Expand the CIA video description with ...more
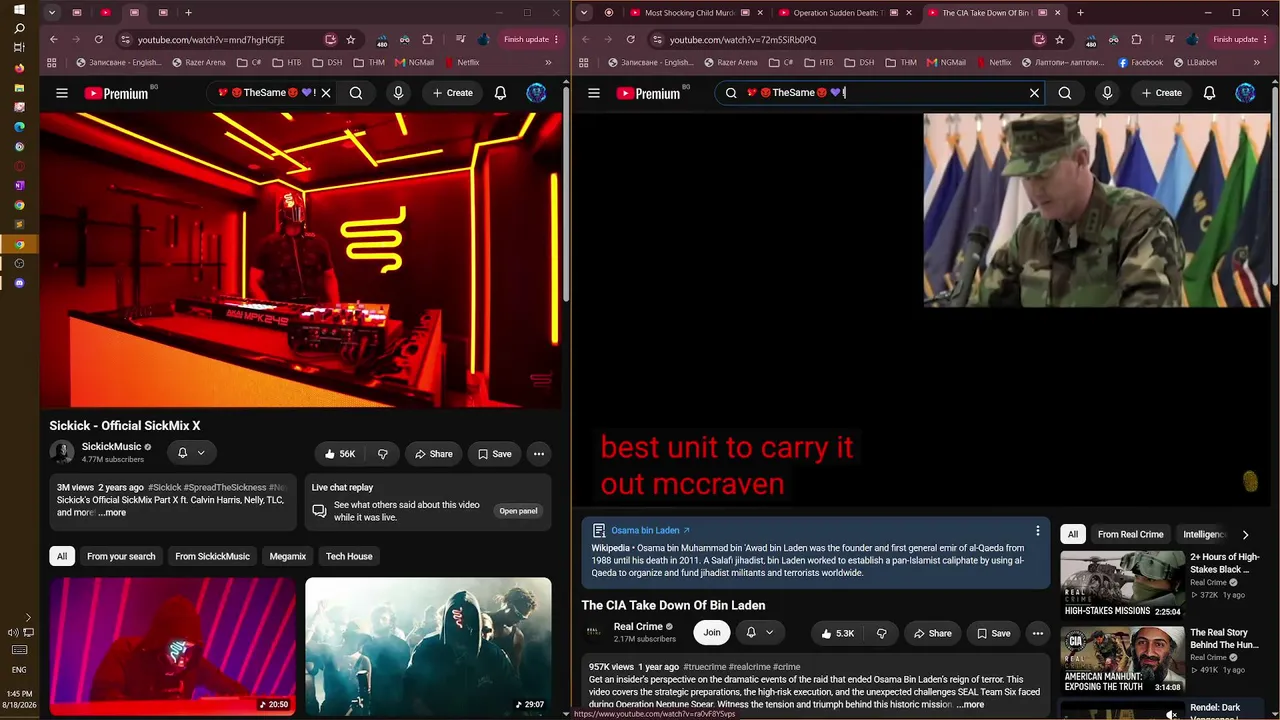 click(970, 704)
